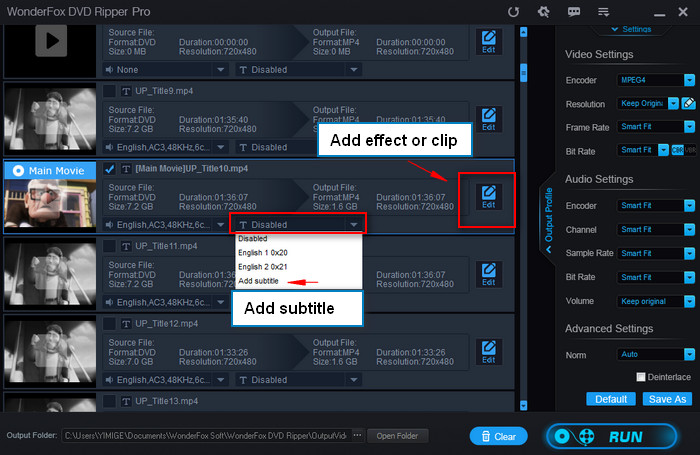Open the None audio dropdown of top title
The image size is (700, 455).
[x=166, y=70]
